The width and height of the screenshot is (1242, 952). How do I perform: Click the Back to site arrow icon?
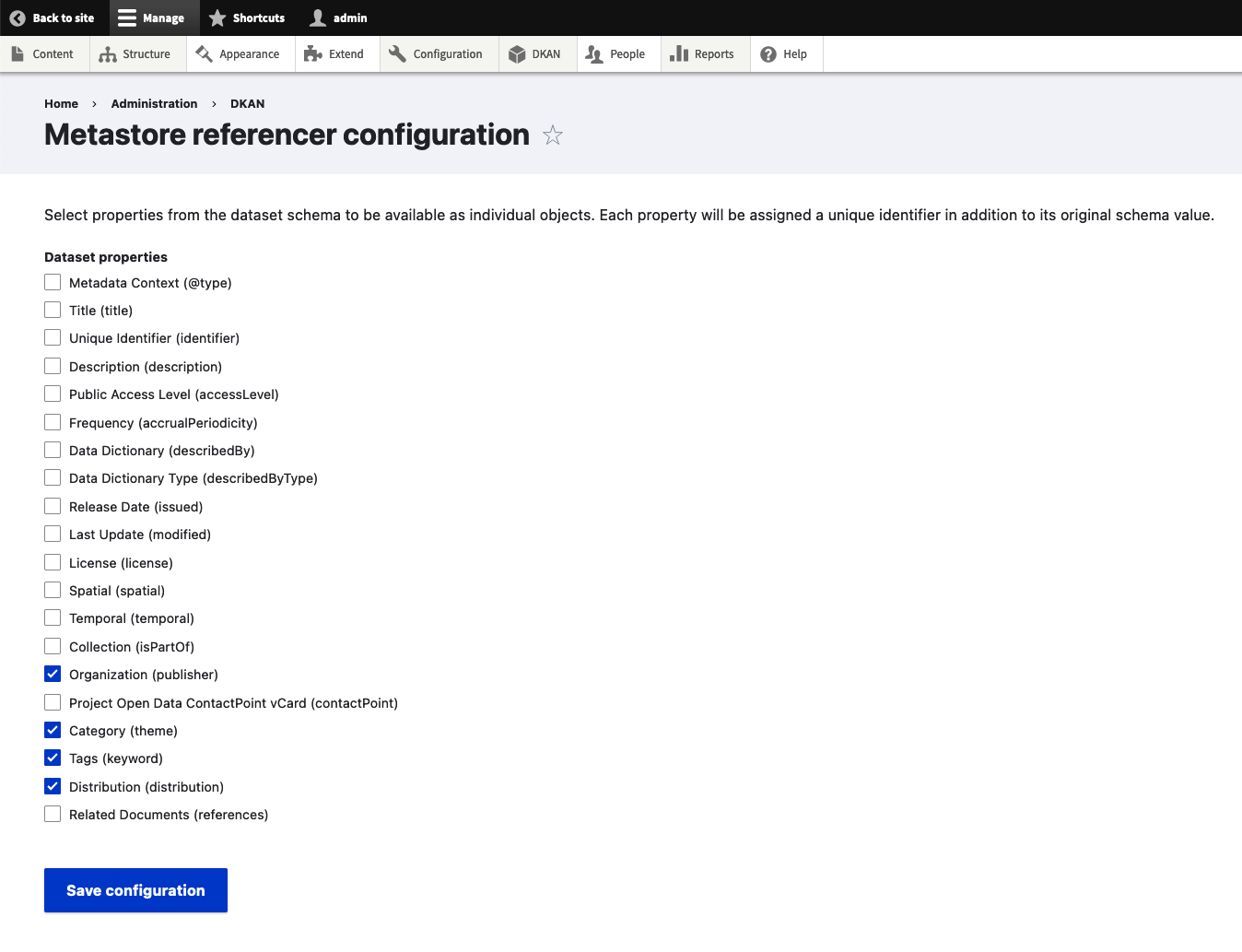tap(18, 18)
